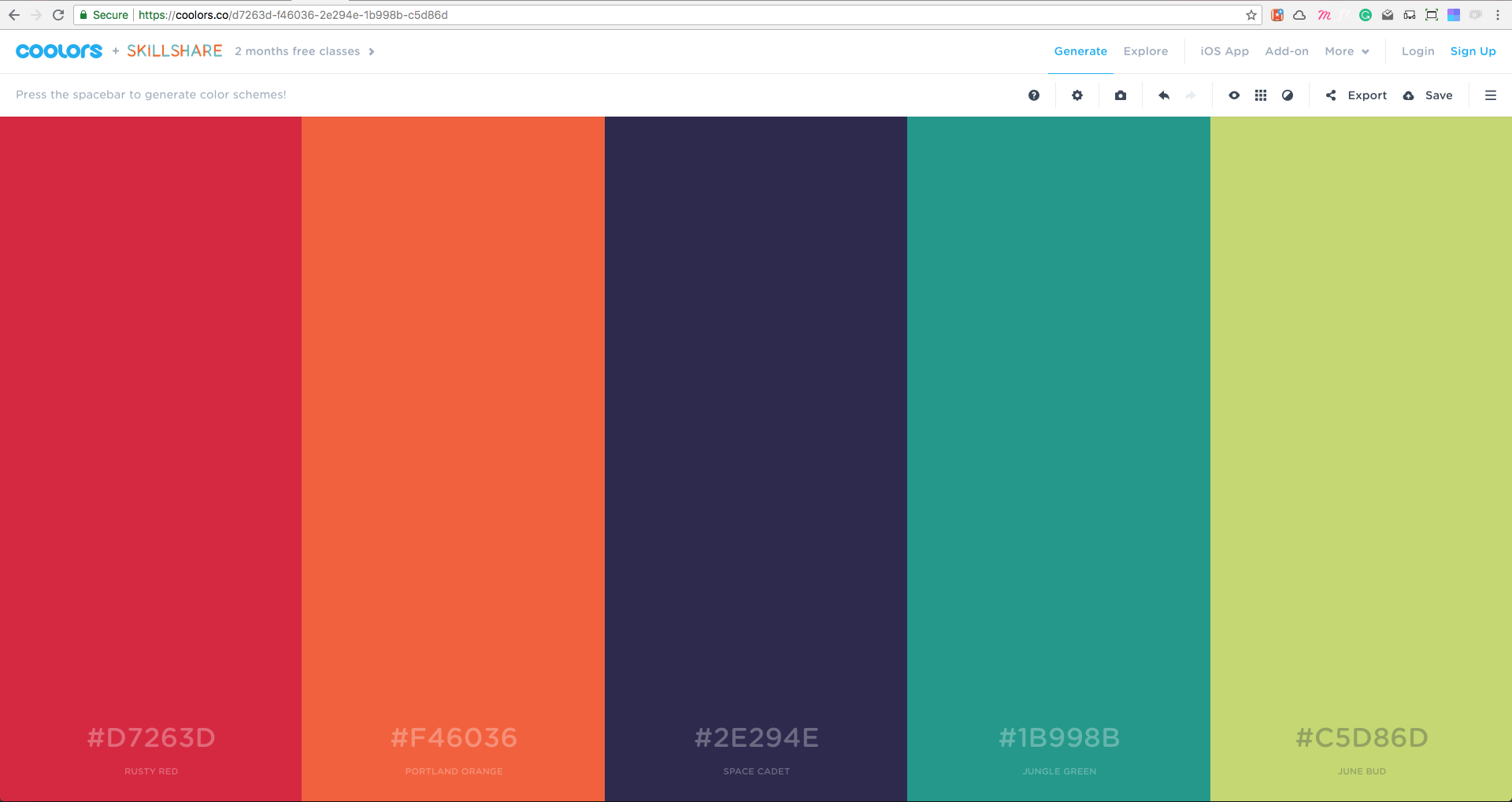Expand the More dropdown

[x=1346, y=51]
